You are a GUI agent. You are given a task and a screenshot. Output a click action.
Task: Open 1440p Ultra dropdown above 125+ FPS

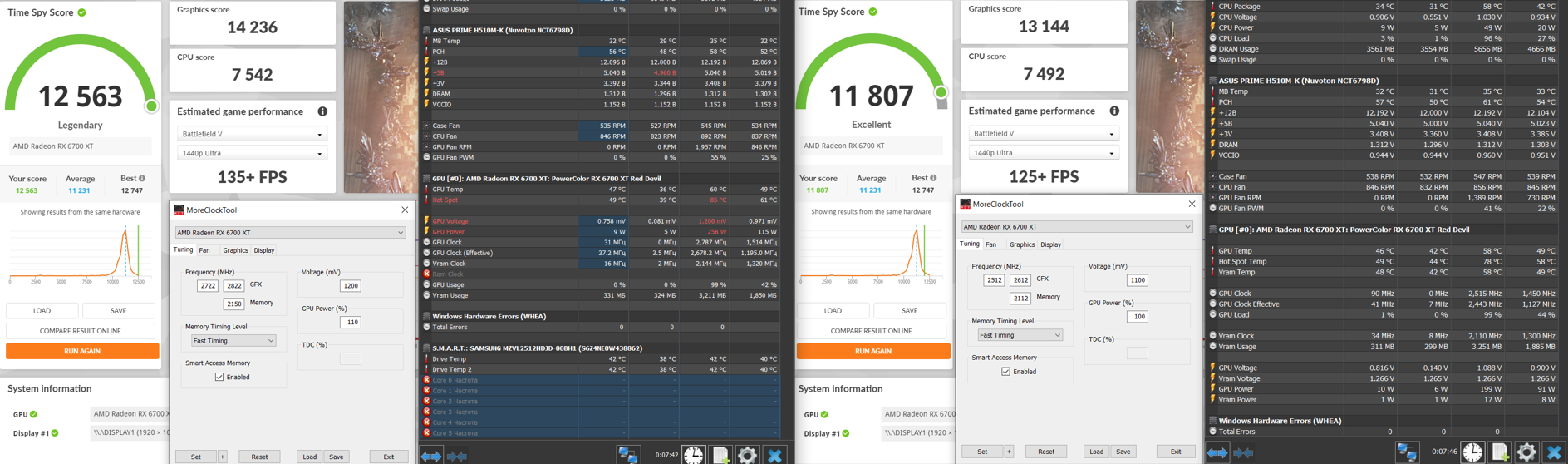pos(1044,153)
